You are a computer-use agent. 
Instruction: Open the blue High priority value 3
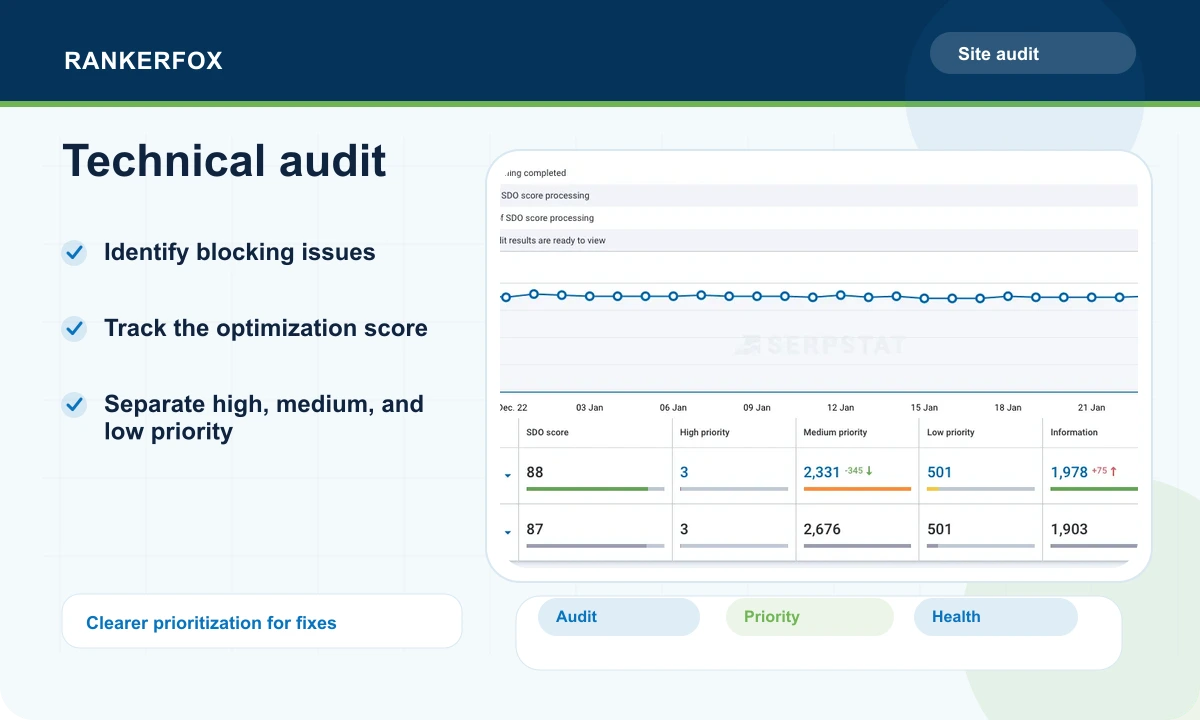coord(684,472)
